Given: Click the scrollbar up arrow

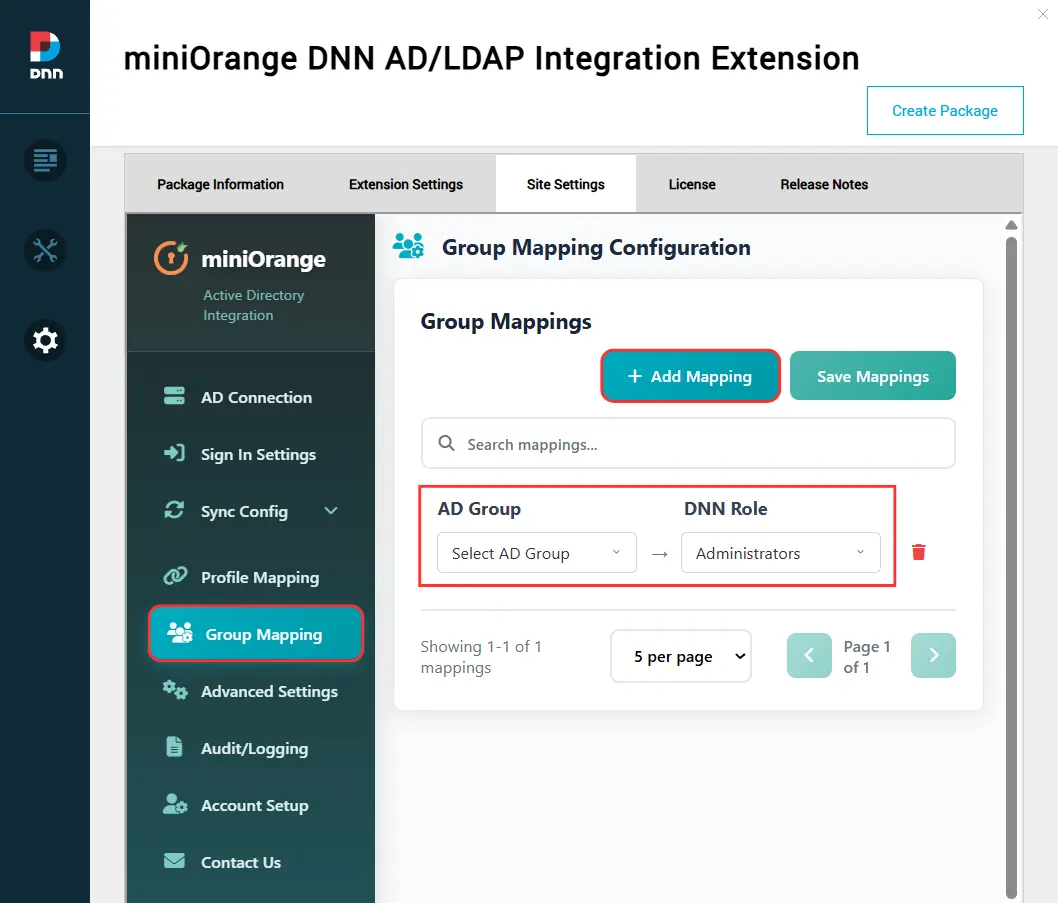Looking at the screenshot, I should click(x=1011, y=225).
